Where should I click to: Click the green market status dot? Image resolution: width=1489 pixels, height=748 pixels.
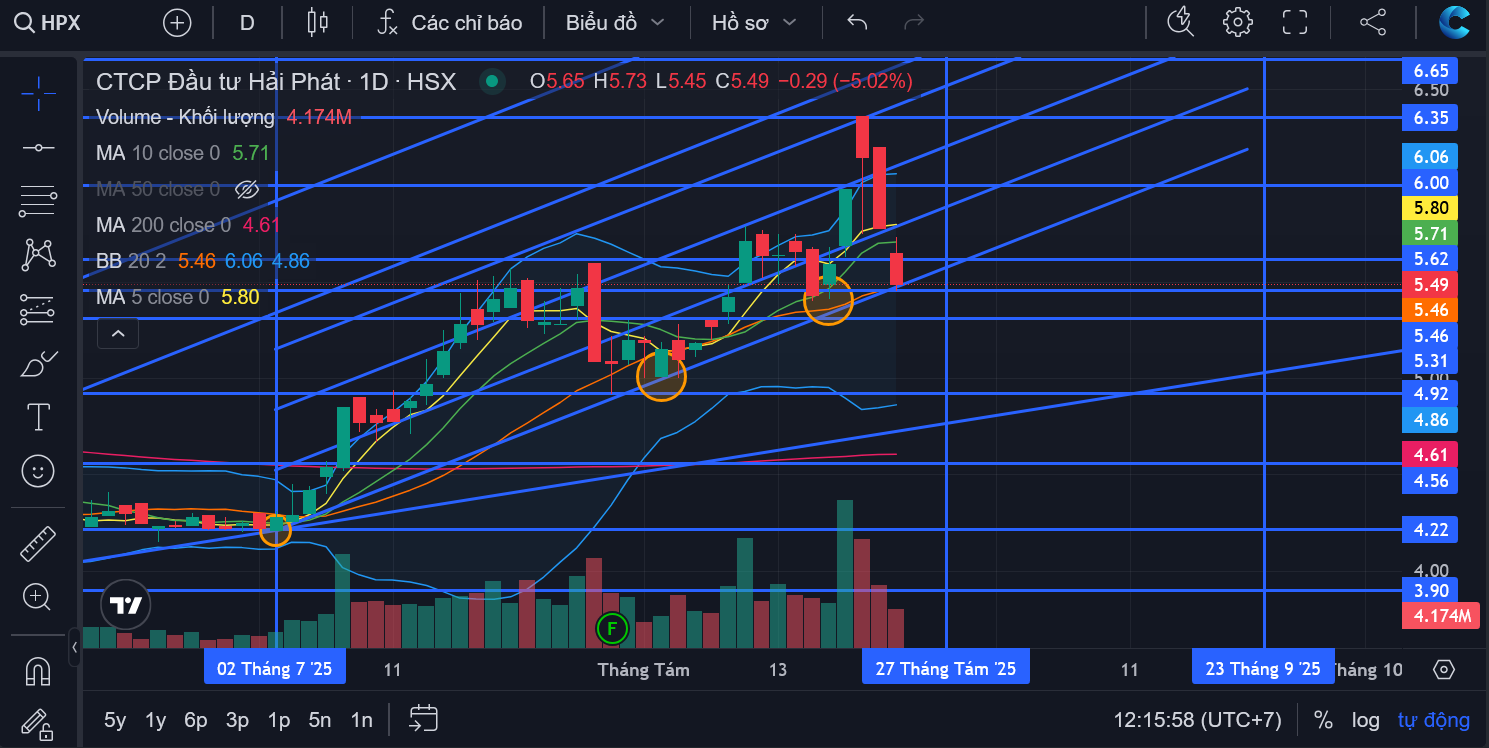(490, 81)
